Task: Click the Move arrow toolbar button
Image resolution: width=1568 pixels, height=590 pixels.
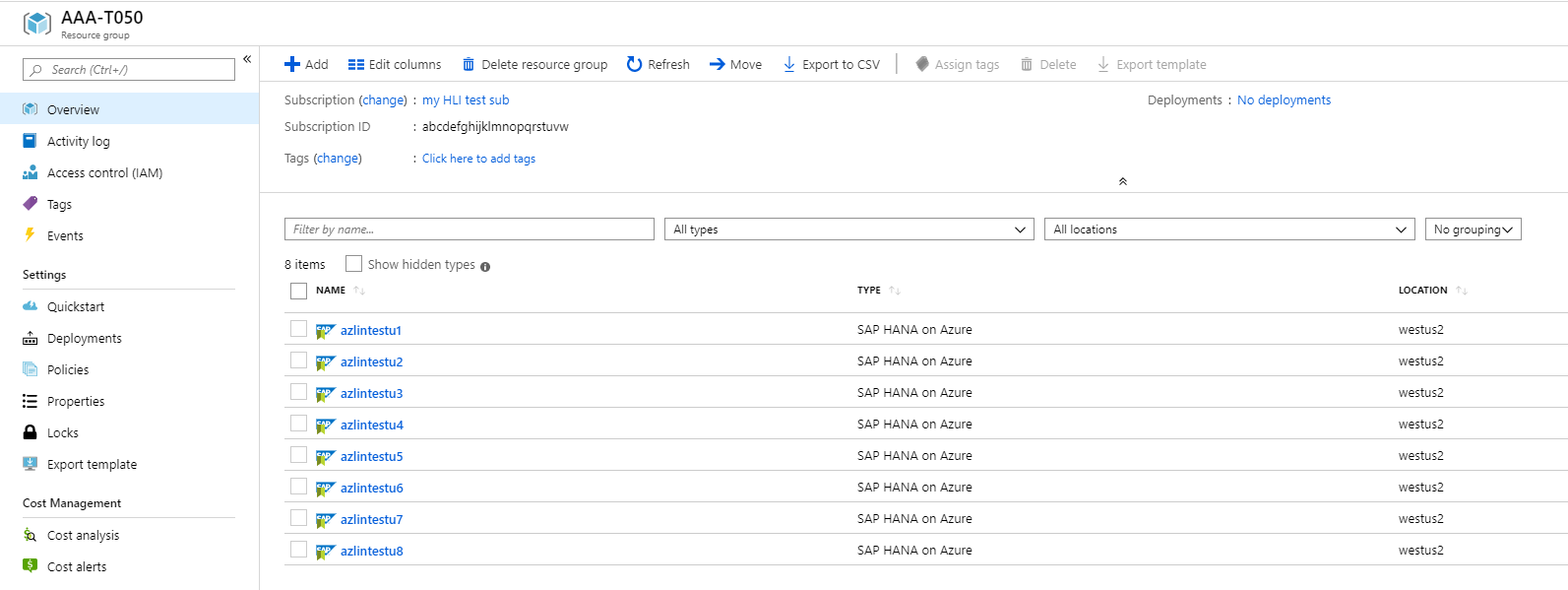Action: pos(736,64)
